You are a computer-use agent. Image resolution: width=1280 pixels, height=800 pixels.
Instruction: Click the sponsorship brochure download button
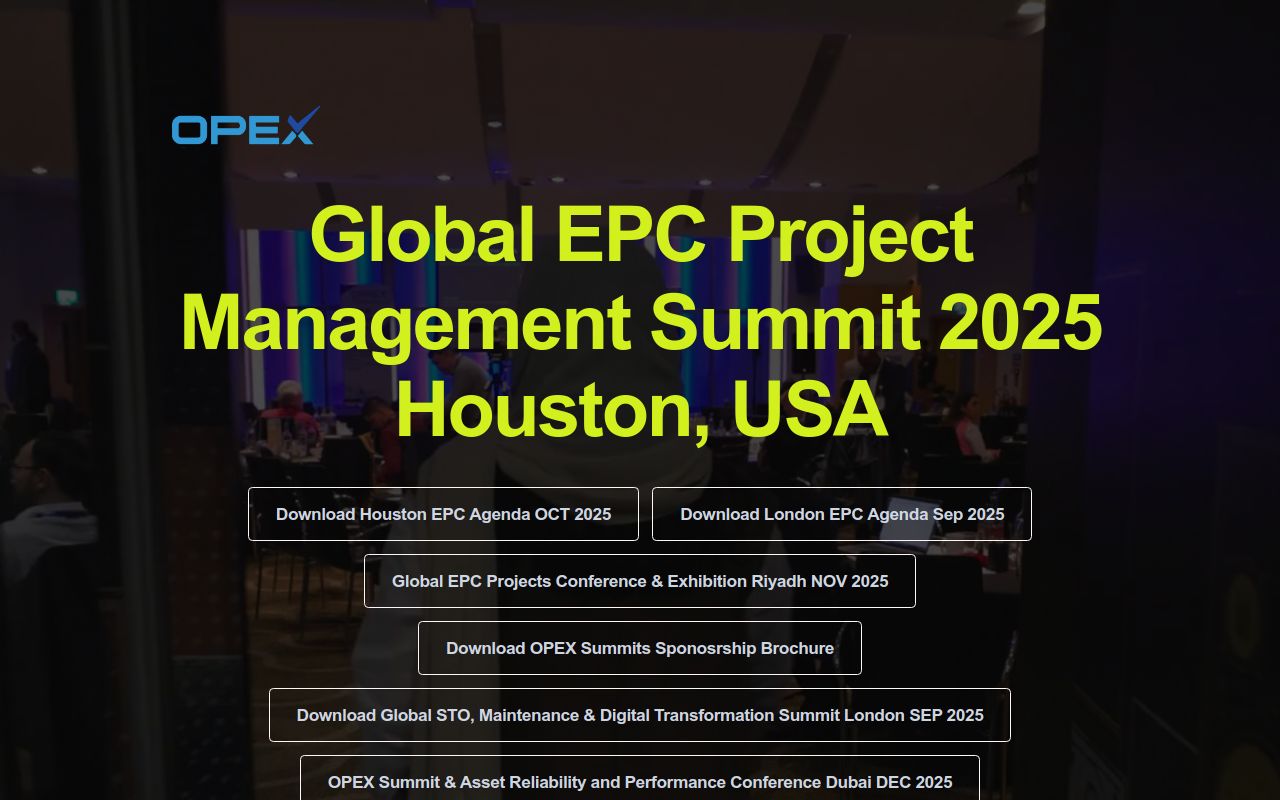(x=639, y=647)
